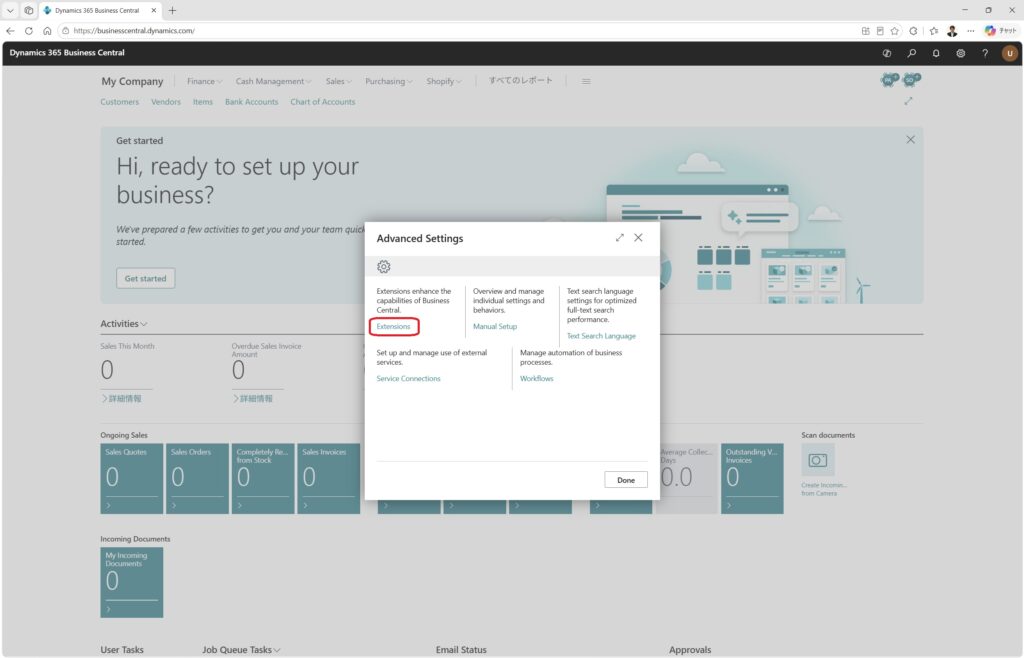Open the Extensions link in Advanced Settings

(393, 326)
